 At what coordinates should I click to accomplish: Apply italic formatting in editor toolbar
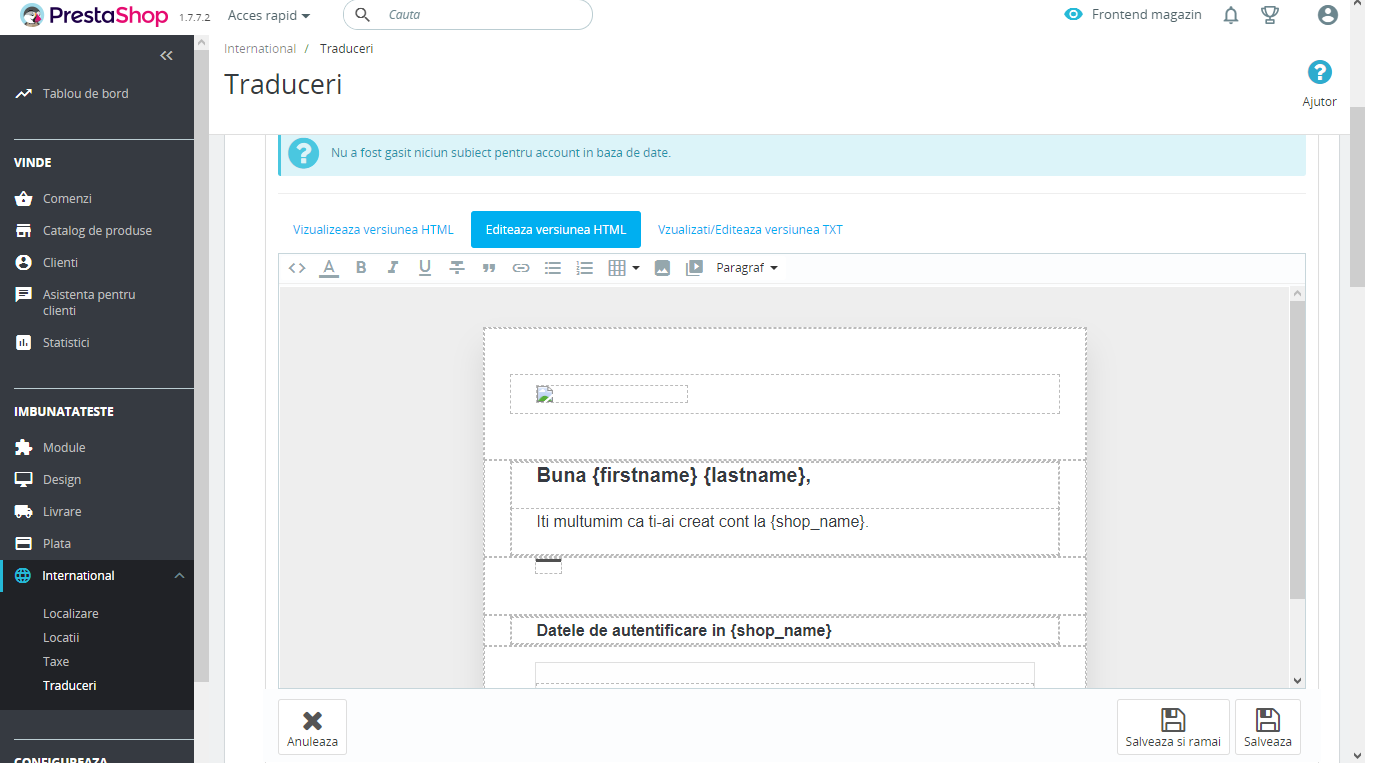click(393, 268)
